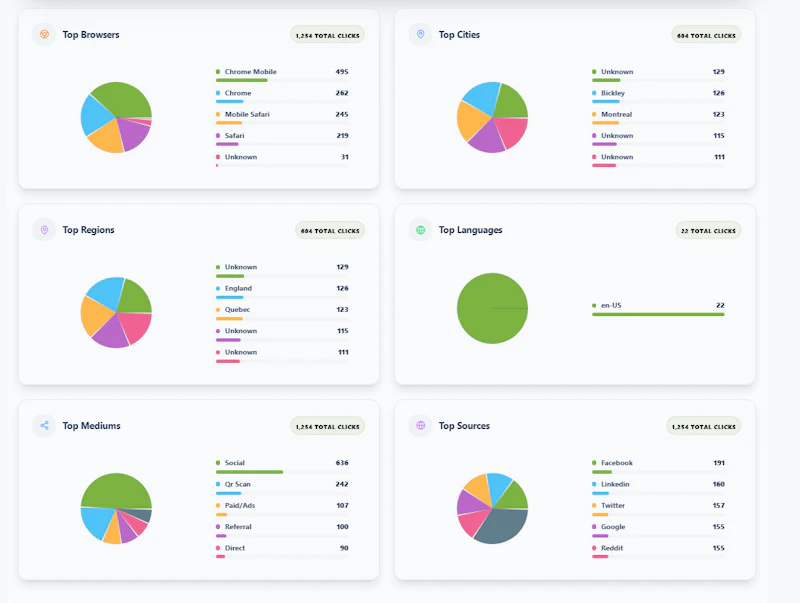The height and width of the screenshot is (603, 800).
Task: Click the 191 count for Facebook
Action: pyautogui.click(x=719, y=463)
